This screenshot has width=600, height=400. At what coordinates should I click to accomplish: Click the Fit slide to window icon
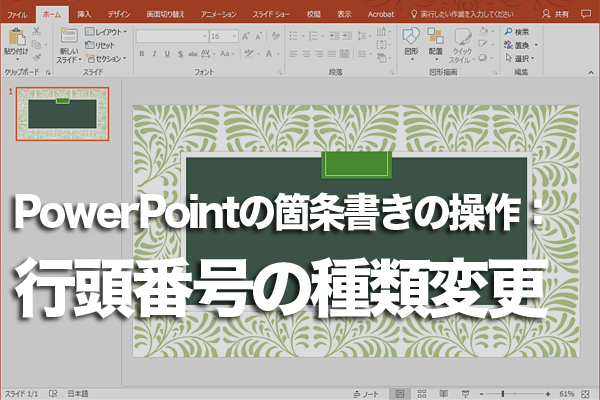click(x=585, y=394)
